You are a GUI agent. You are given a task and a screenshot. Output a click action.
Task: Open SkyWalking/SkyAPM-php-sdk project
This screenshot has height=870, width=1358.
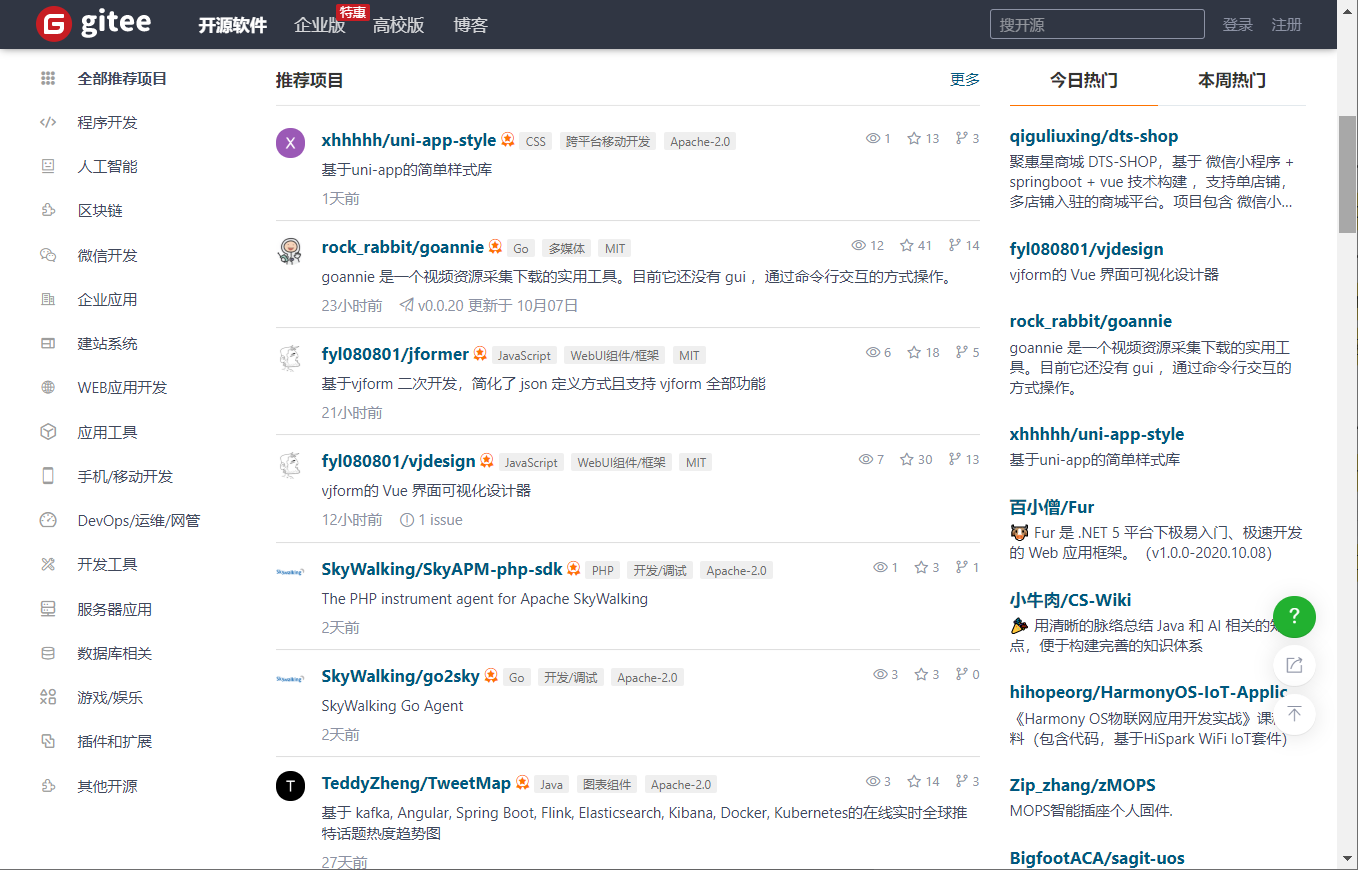tap(442, 569)
